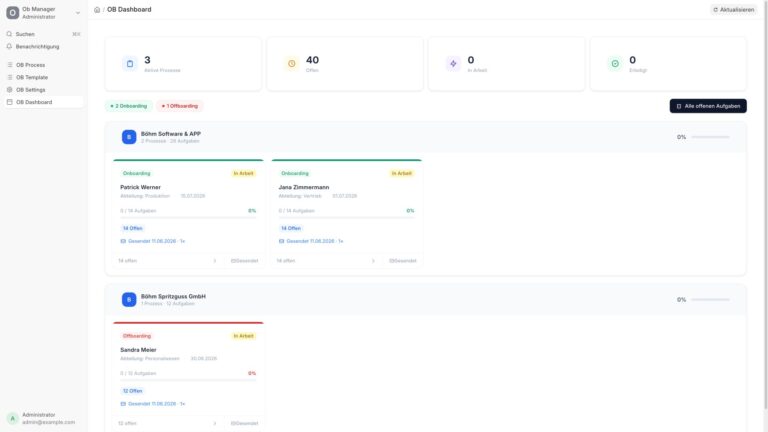The height and width of the screenshot is (432, 768).
Task: Click the progress bar of Böhm Spritzguss GmbH
Action: 710,300
